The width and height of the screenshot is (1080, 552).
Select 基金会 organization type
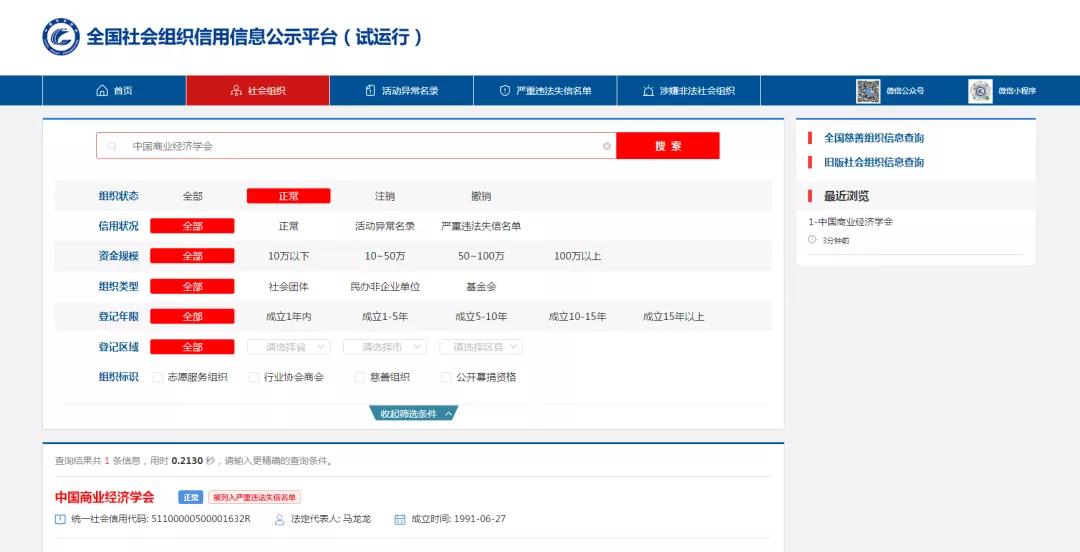point(481,287)
